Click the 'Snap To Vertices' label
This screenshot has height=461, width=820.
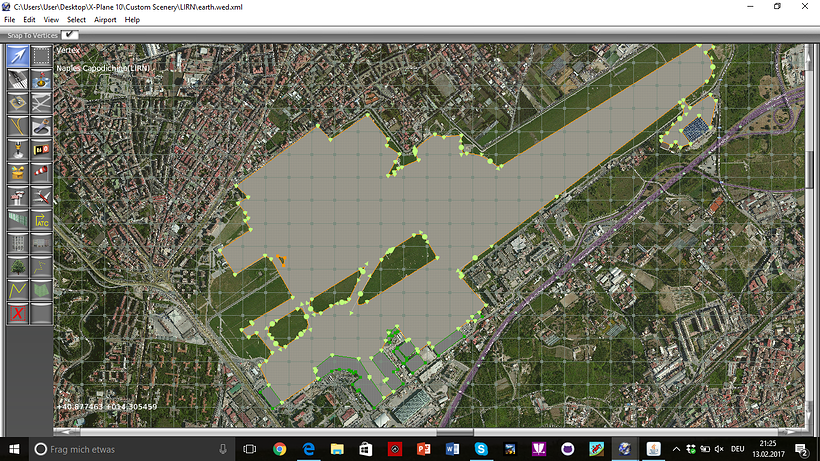click(32, 36)
